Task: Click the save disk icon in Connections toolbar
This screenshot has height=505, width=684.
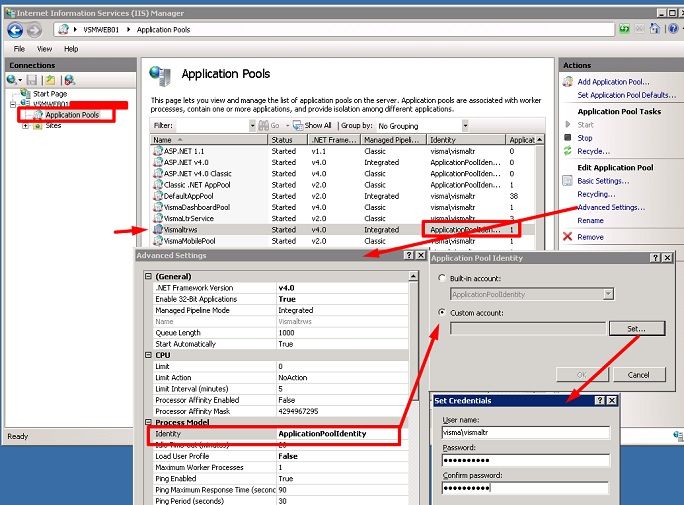Action: click(31, 80)
